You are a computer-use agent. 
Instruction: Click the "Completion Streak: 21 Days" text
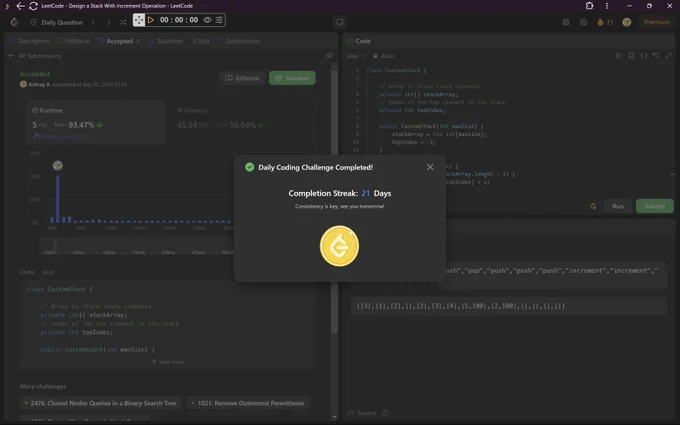click(x=340, y=193)
